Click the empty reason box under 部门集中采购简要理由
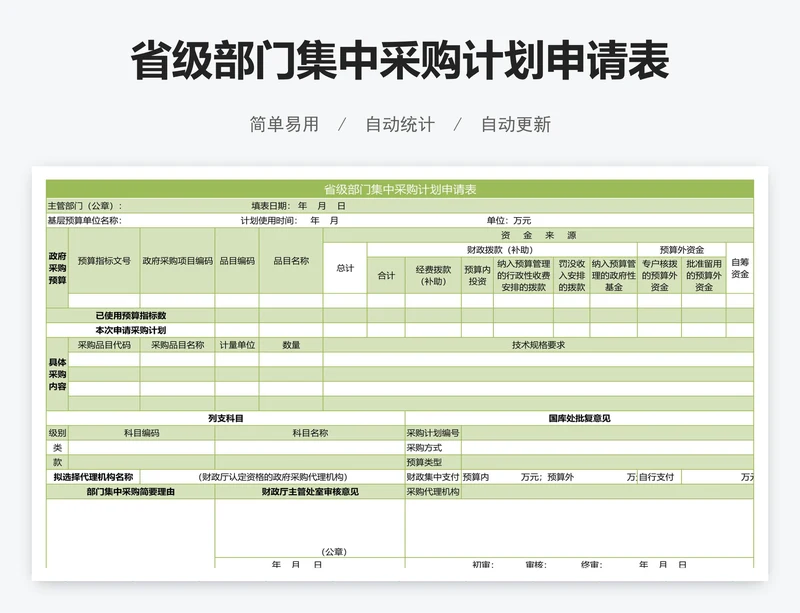800x613 pixels. pyautogui.click(x=131, y=533)
